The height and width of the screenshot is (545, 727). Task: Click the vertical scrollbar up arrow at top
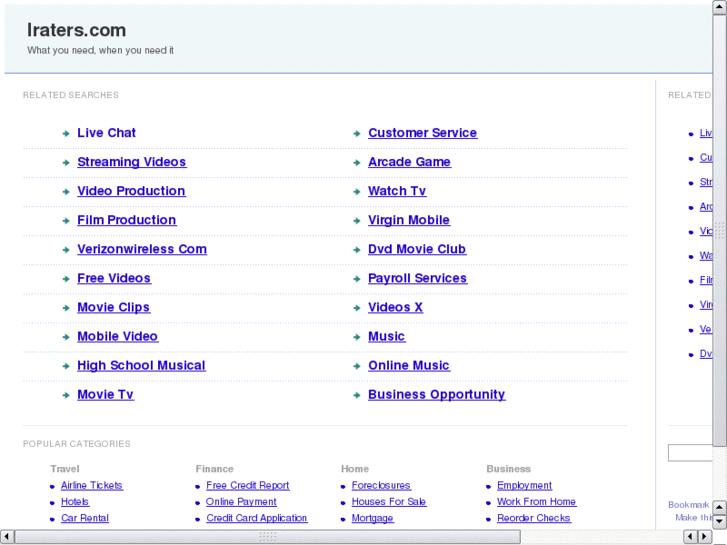click(x=720, y=7)
